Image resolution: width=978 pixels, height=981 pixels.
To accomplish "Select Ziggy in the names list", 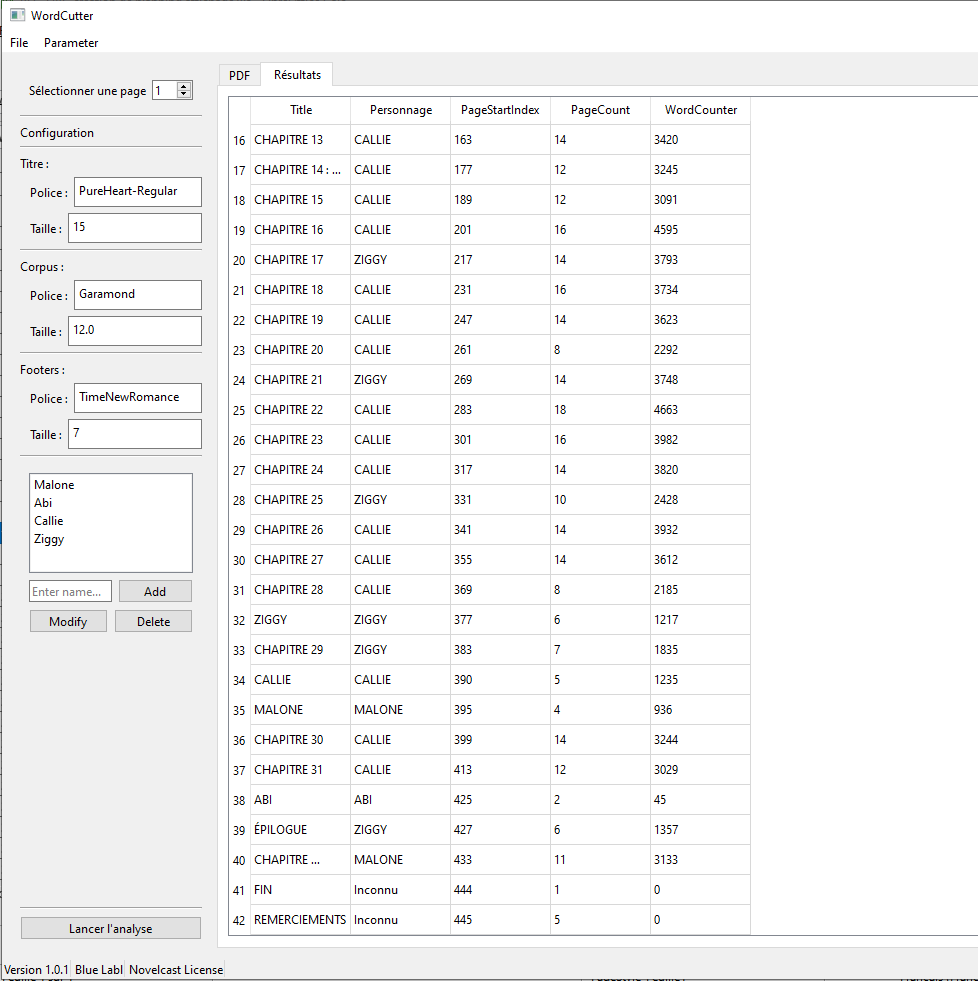I will point(49,539).
